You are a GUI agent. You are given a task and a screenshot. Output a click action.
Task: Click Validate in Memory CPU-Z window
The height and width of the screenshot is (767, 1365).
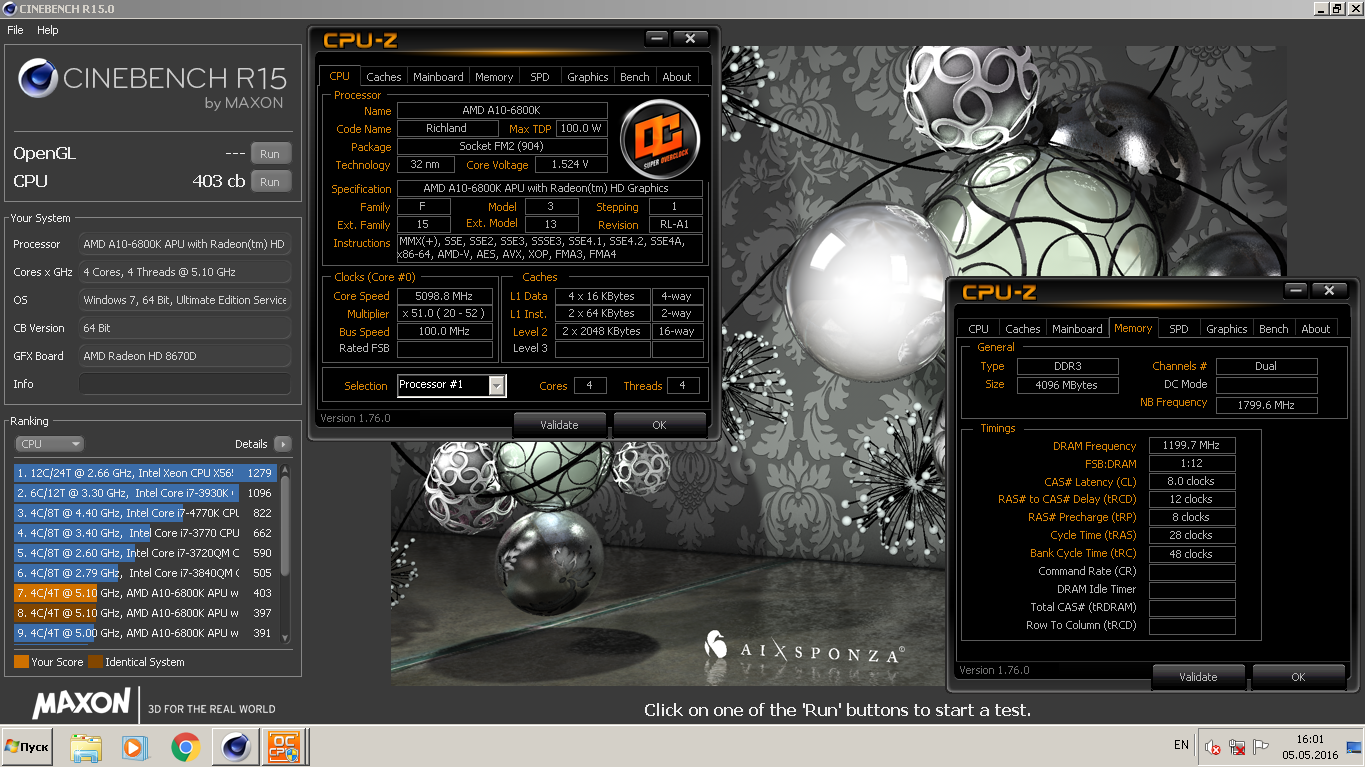coord(1198,677)
